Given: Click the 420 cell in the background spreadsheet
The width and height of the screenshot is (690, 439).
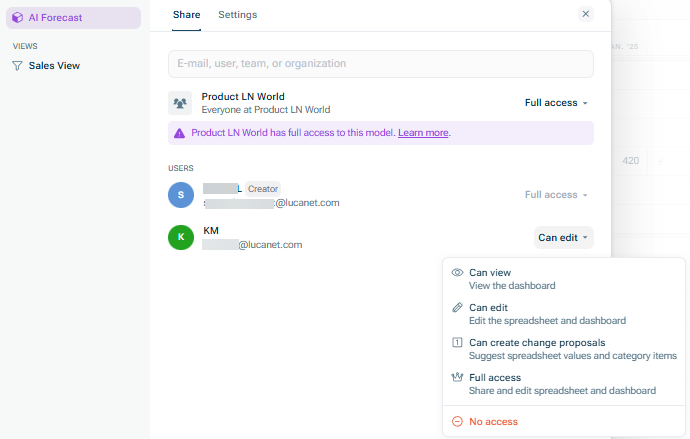Looking at the screenshot, I should pos(631,161).
